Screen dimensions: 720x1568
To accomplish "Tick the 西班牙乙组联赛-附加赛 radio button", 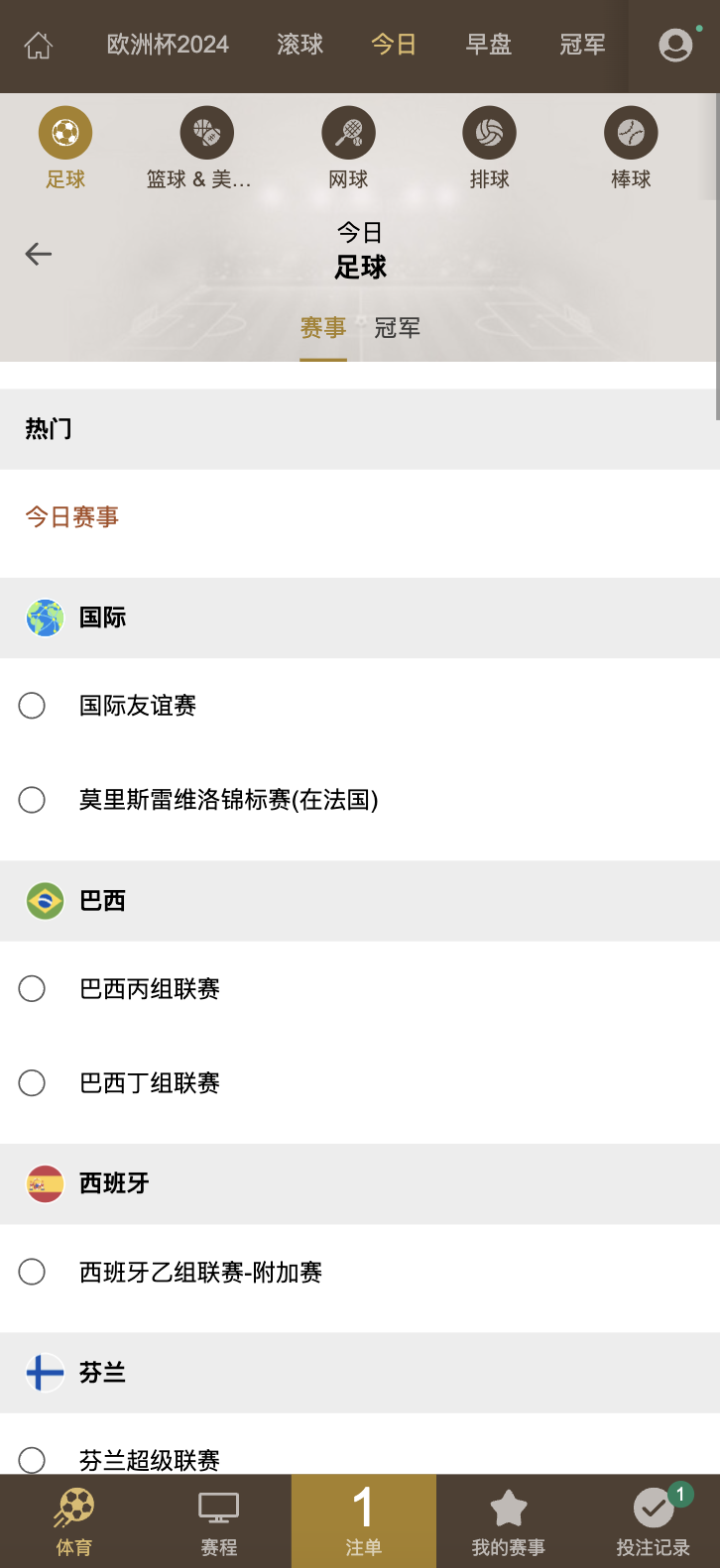I will (32, 1272).
